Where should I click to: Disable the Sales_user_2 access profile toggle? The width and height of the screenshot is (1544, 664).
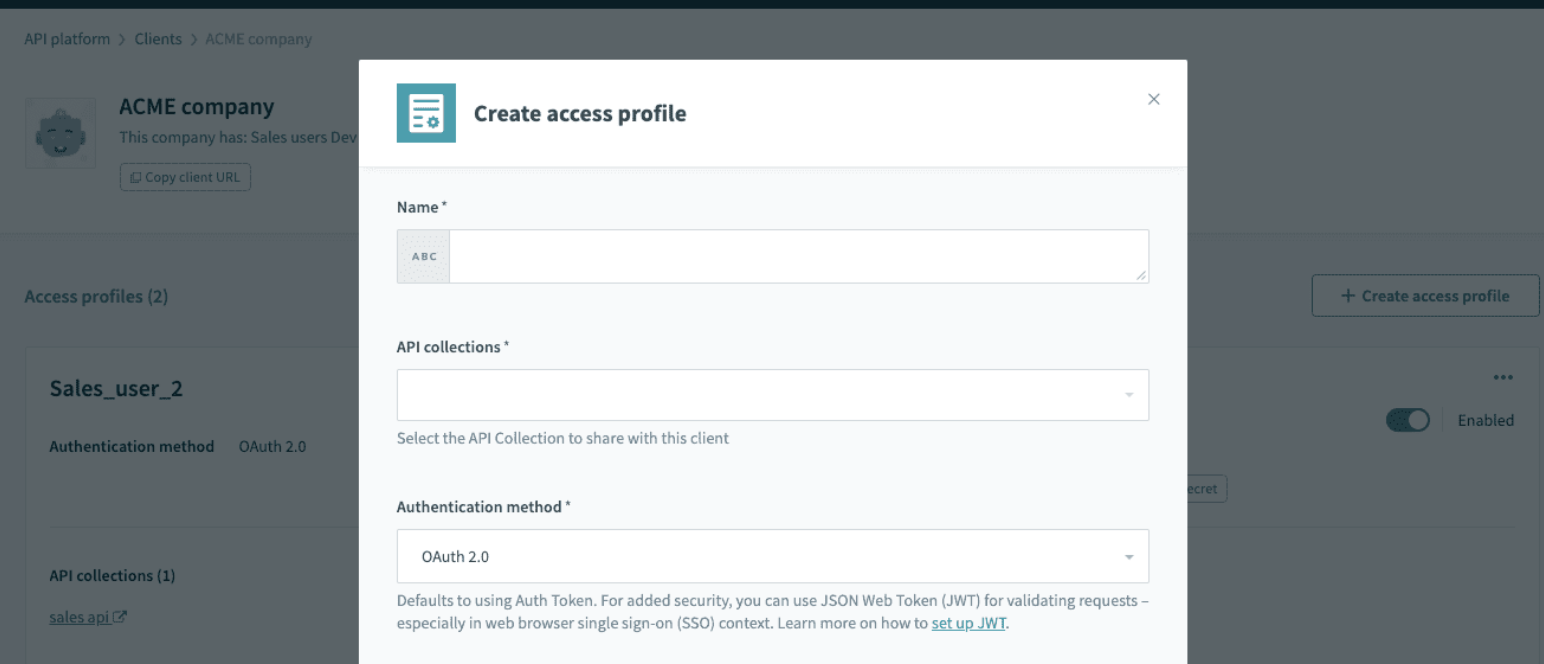pos(1408,420)
